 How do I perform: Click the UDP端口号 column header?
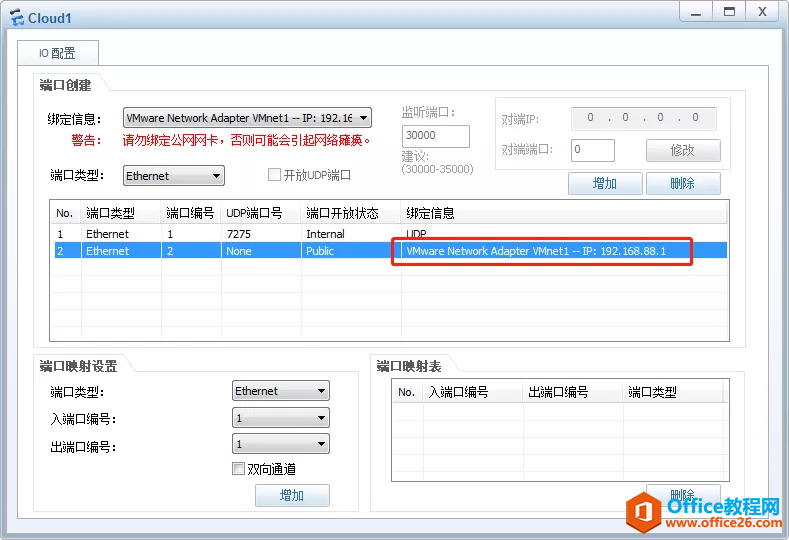261,213
